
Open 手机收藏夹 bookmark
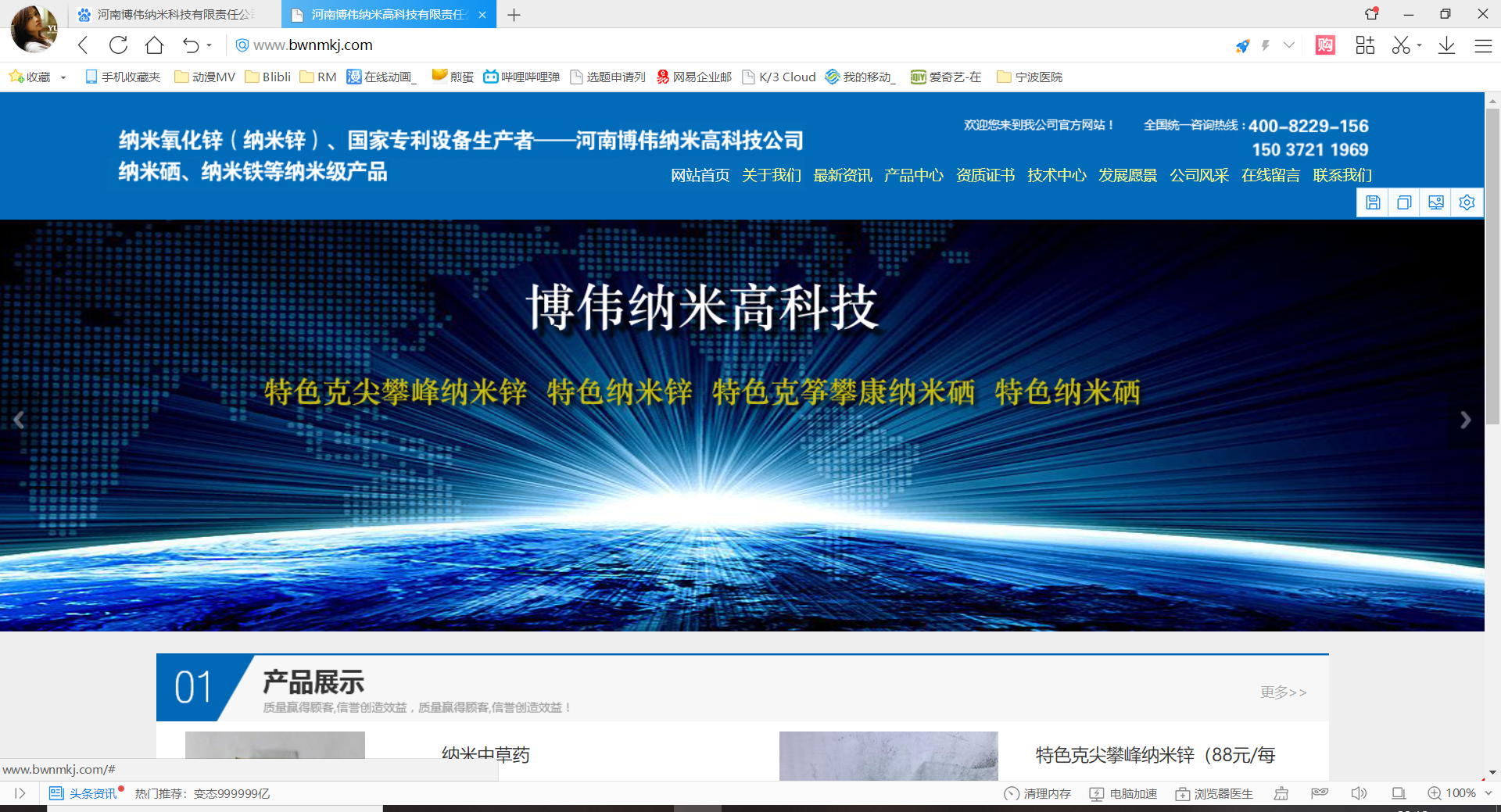pyautogui.click(x=123, y=77)
